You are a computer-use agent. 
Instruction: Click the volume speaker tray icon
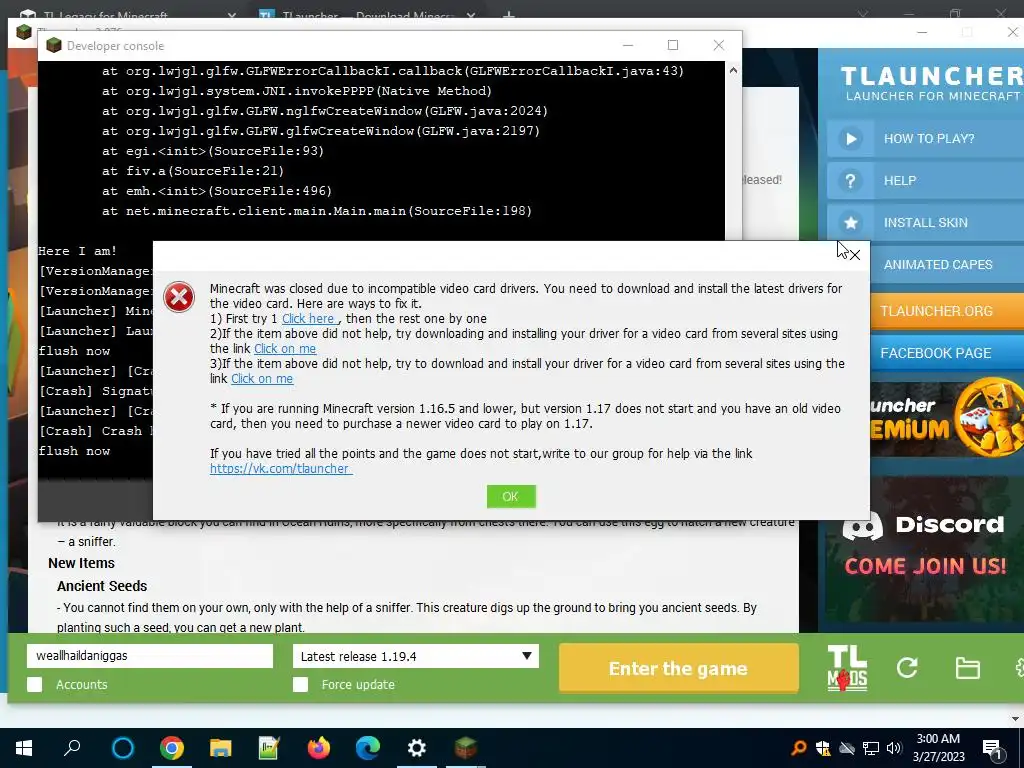click(x=894, y=748)
